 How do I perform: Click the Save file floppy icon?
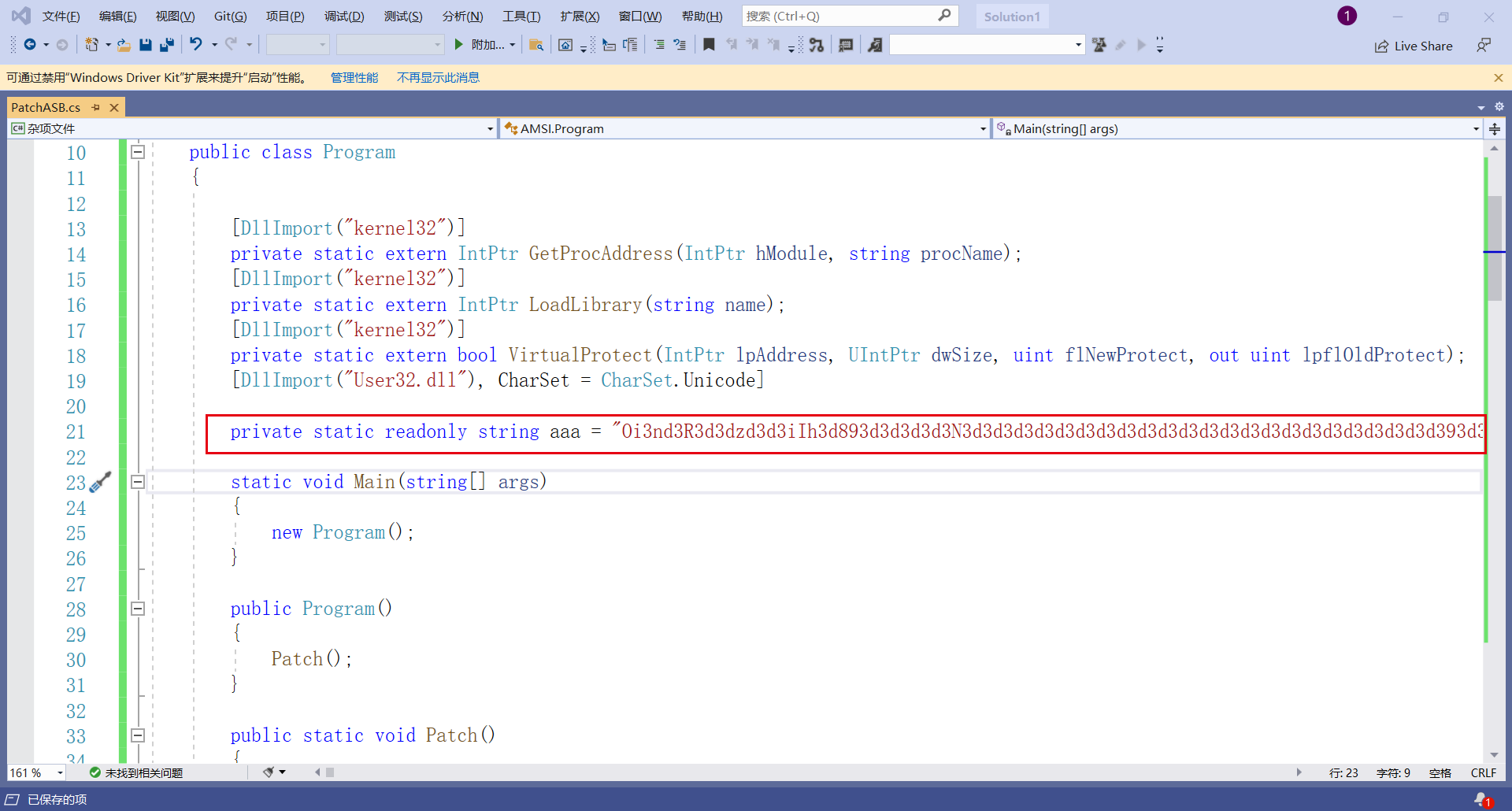point(145,45)
